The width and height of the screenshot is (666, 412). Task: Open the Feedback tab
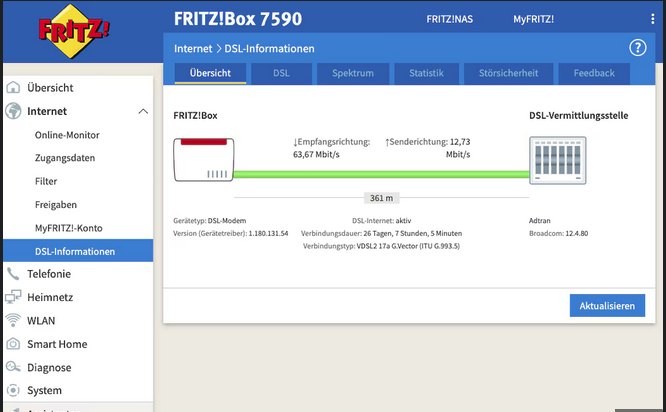click(594, 73)
